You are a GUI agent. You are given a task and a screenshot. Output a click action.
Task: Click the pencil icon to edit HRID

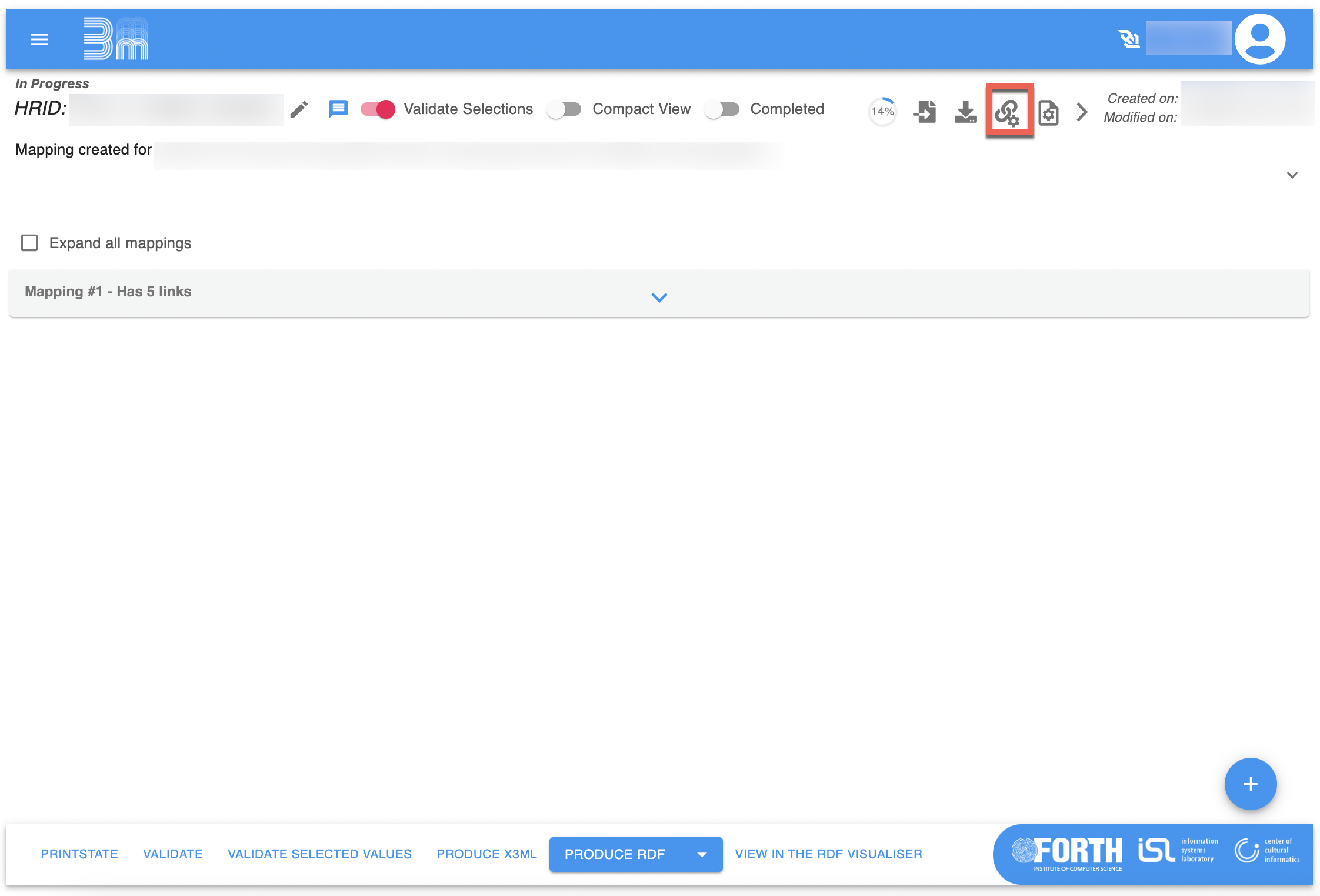[x=299, y=109]
